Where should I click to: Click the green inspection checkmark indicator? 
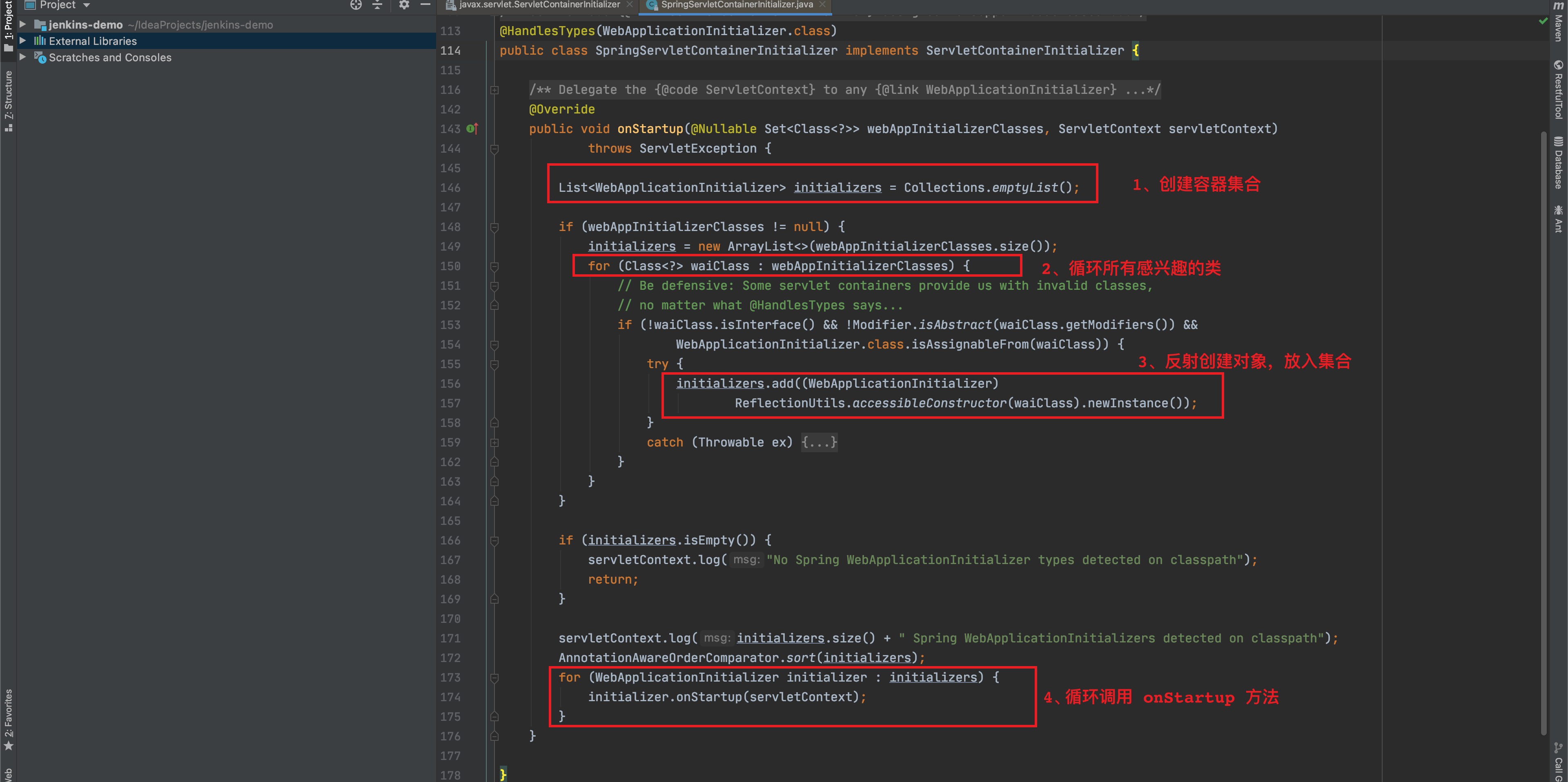(1543, 21)
